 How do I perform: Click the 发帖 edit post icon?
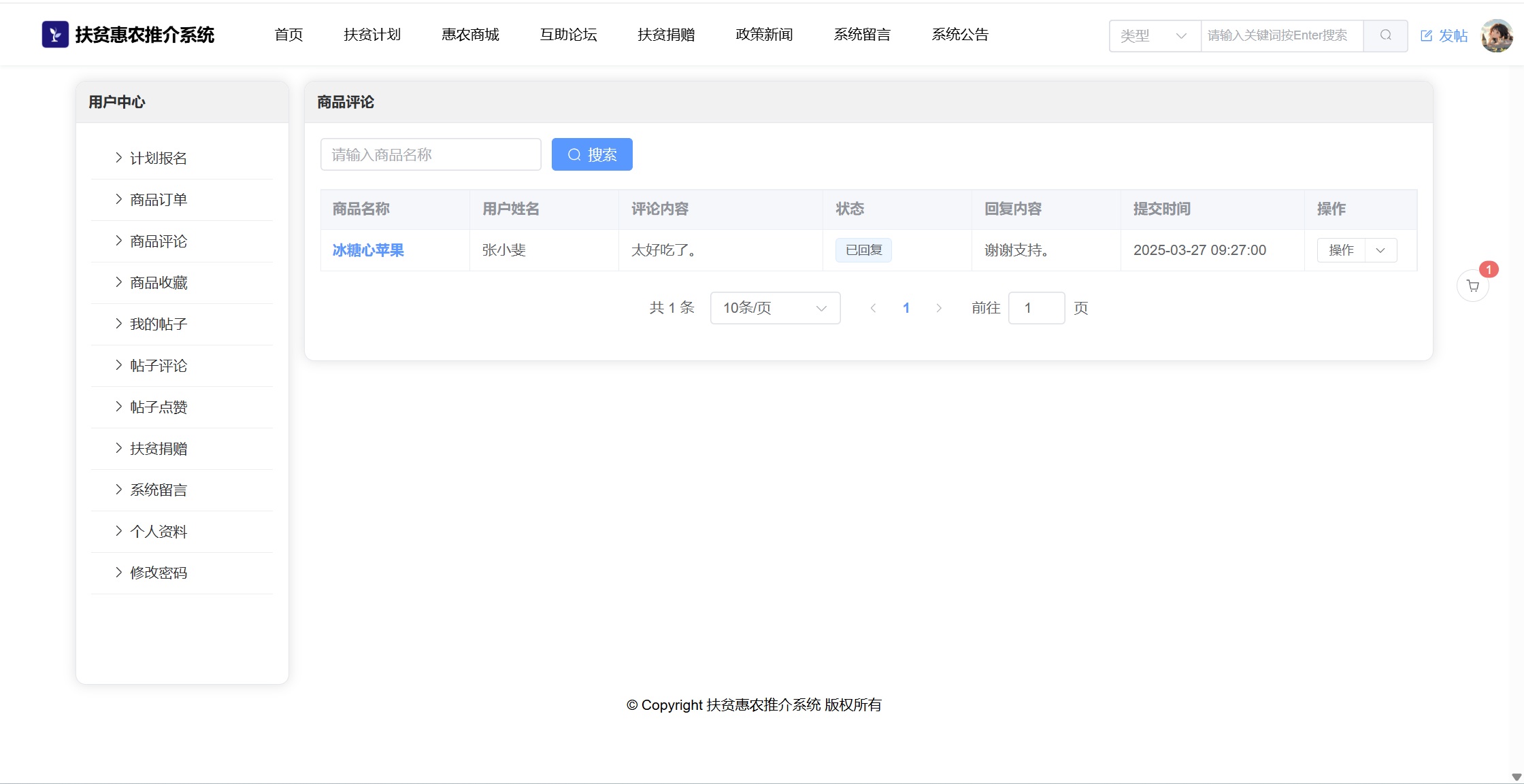coord(1427,36)
